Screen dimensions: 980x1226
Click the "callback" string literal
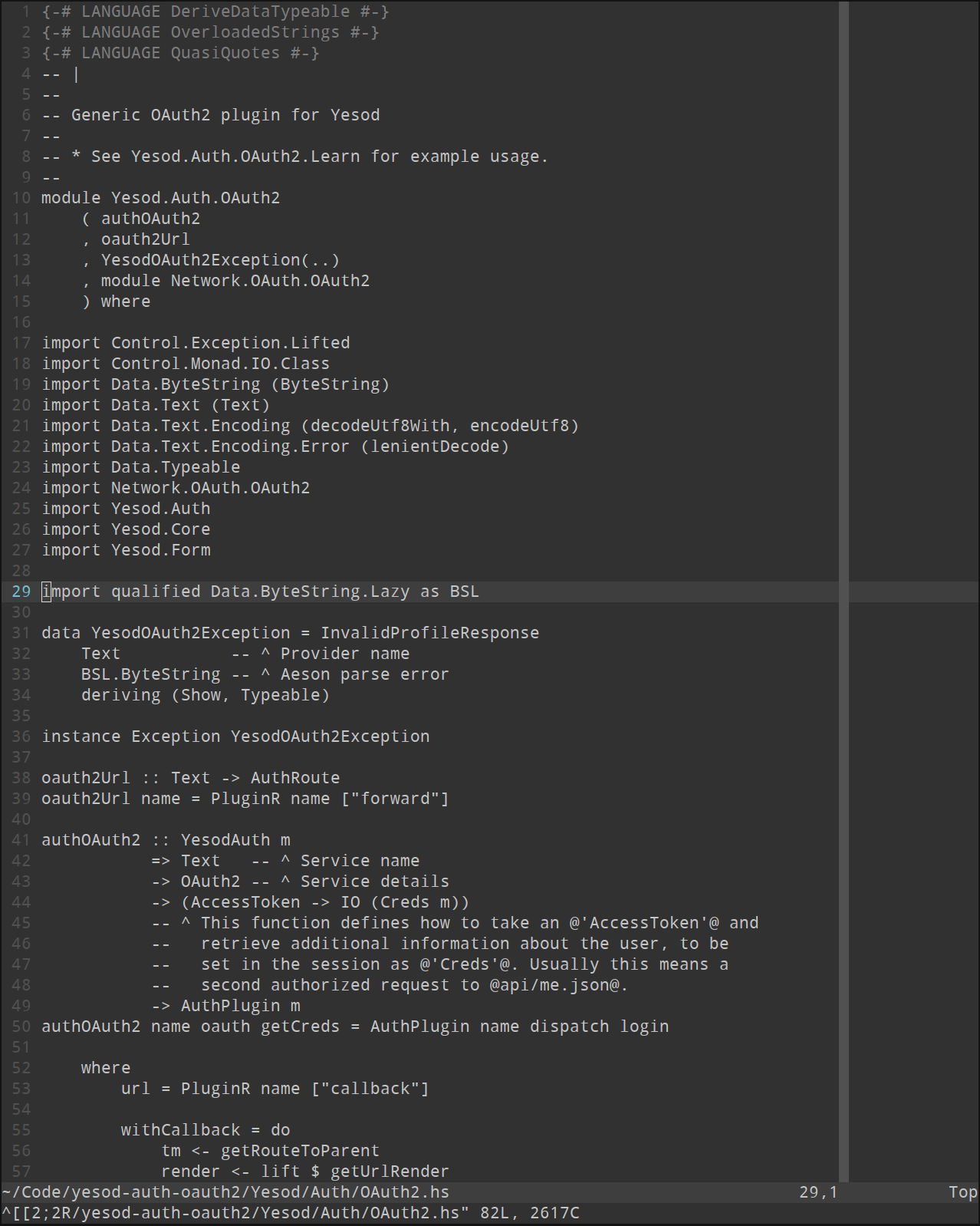(370, 1089)
